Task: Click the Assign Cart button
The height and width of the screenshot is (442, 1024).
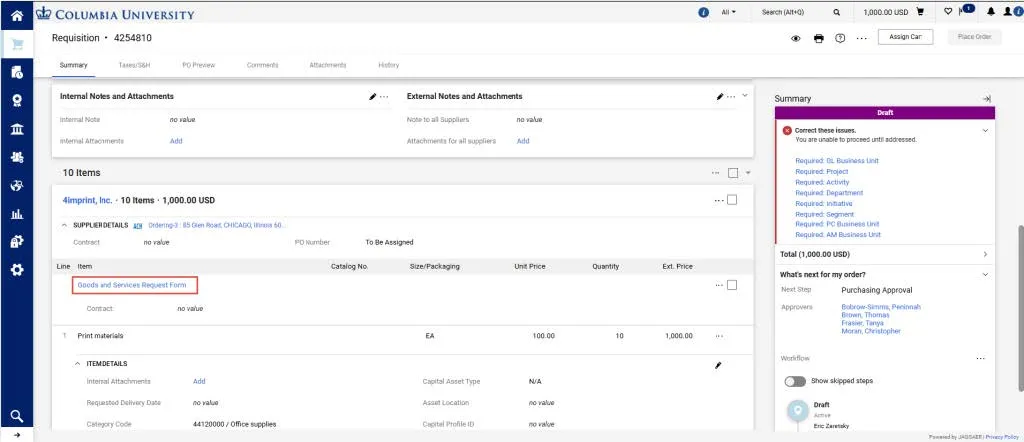Action: (905, 37)
